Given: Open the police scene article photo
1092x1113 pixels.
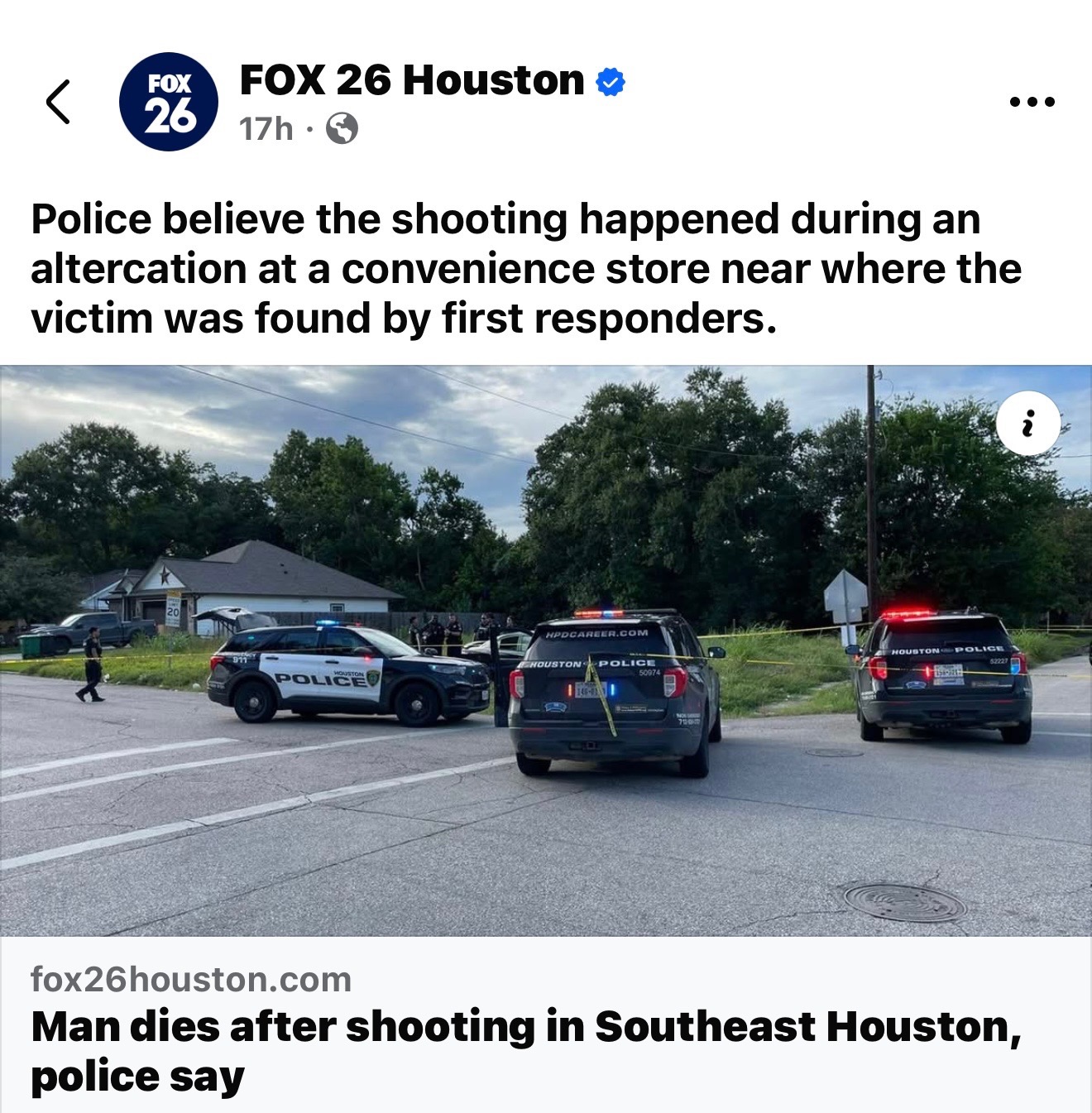Looking at the screenshot, I should 546,650.
